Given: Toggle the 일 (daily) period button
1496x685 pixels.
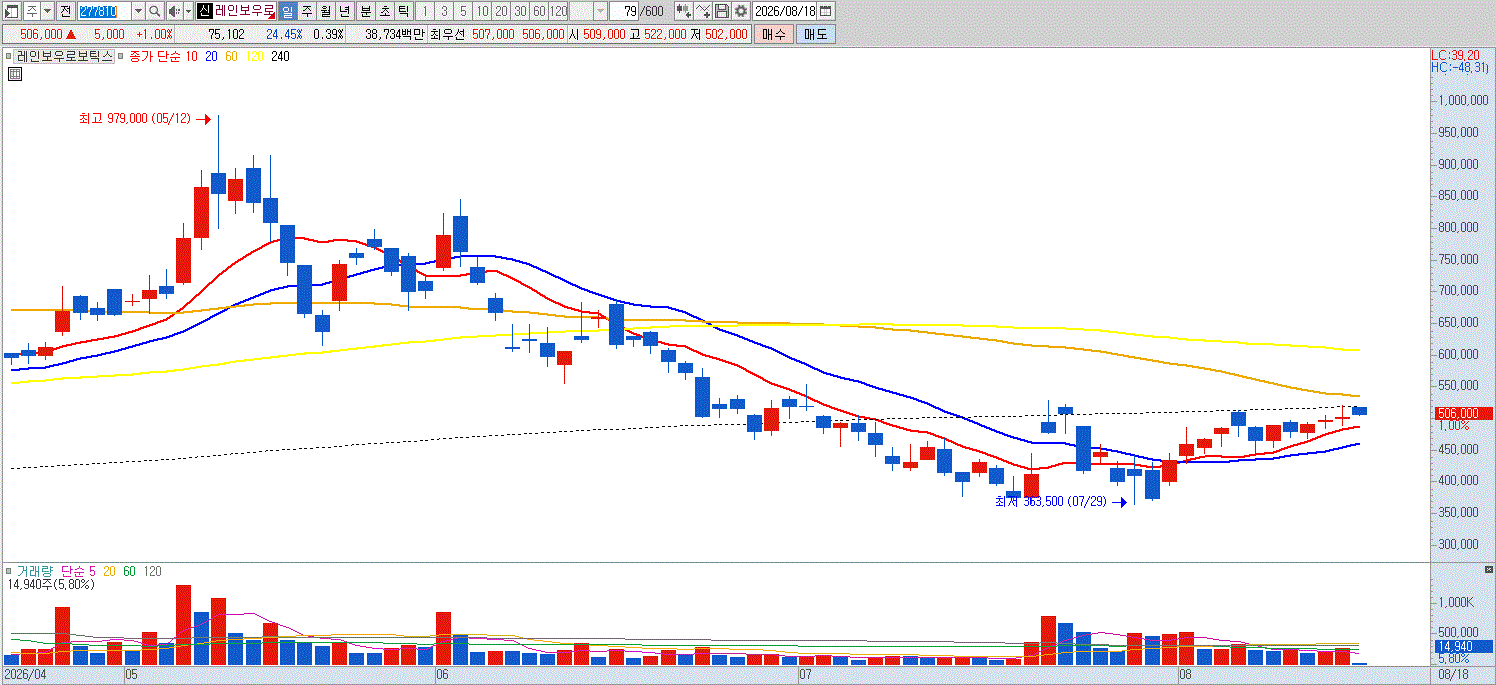Looking at the screenshot, I should 287,11.
